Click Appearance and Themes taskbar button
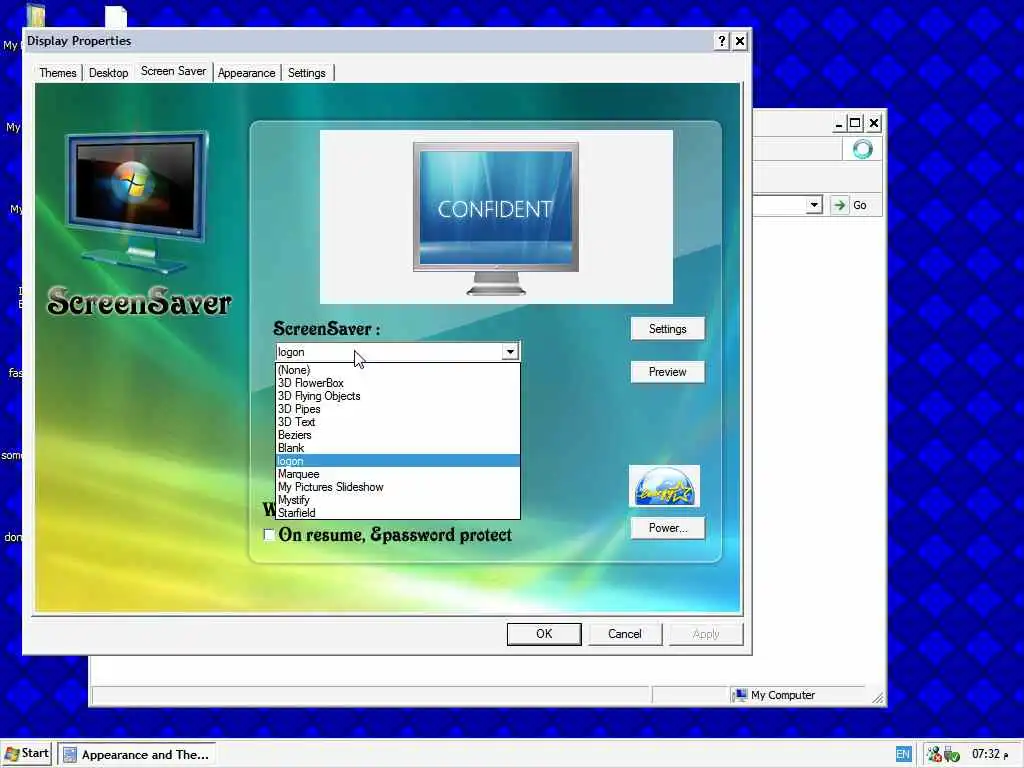 click(x=137, y=754)
